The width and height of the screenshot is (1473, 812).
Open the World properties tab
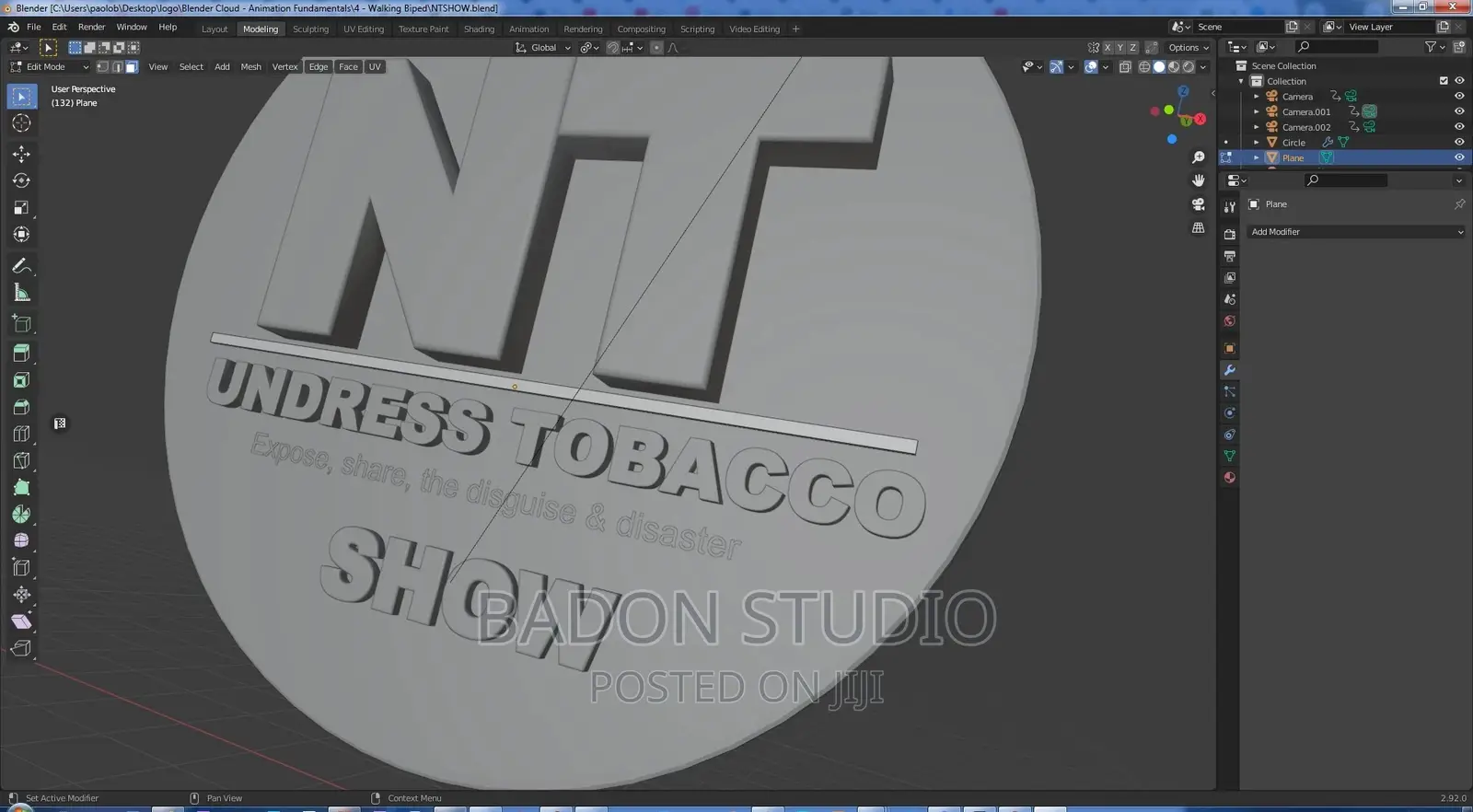pos(1229,321)
